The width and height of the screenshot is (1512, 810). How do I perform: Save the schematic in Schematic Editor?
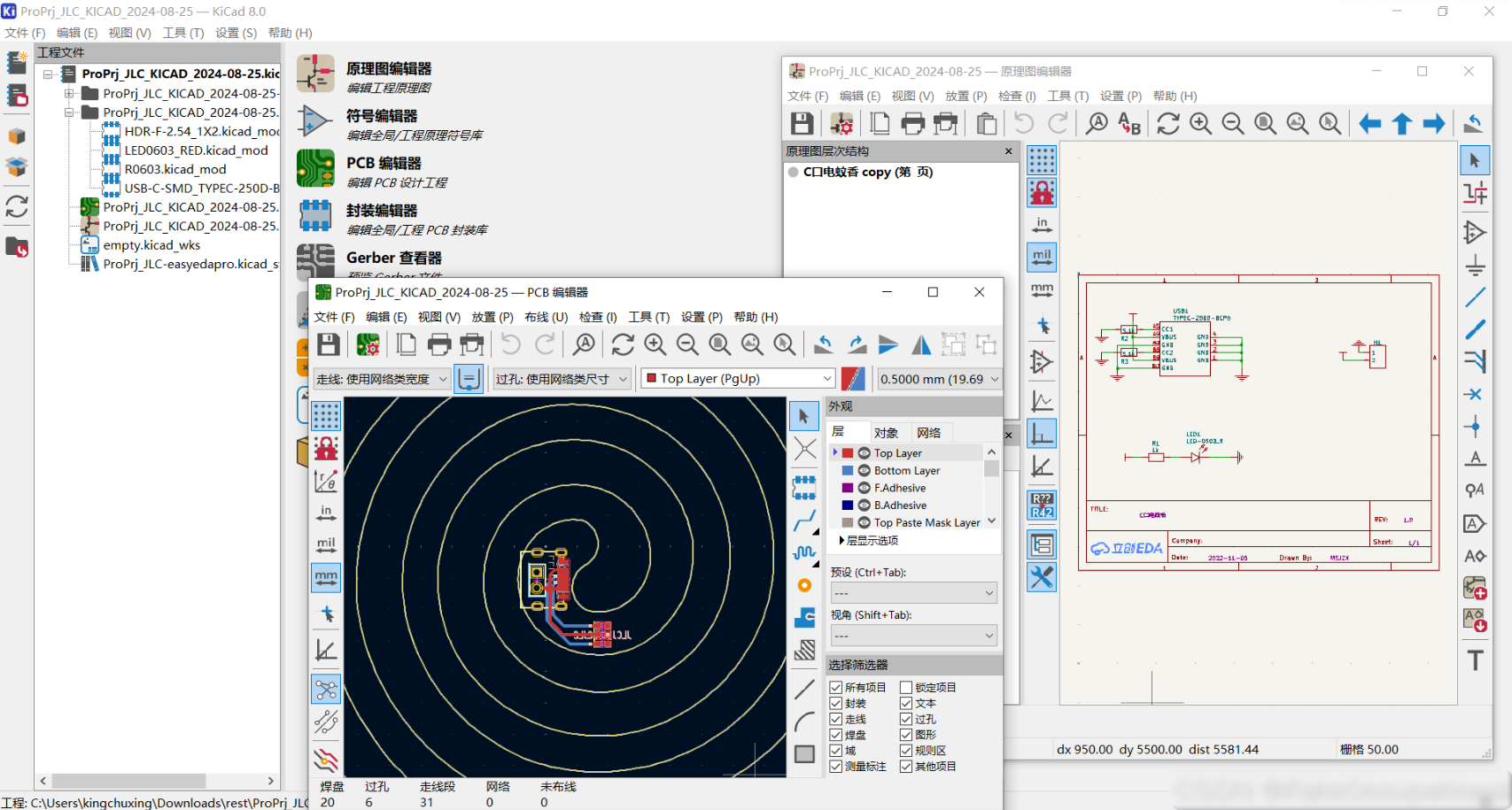(x=802, y=123)
